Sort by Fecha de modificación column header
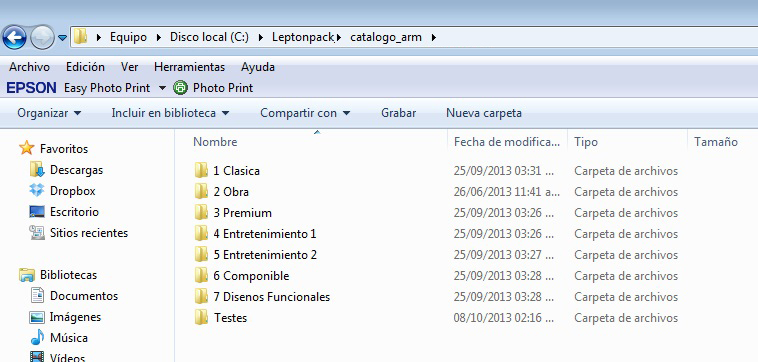The width and height of the screenshot is (758, 362). [507, 142]
